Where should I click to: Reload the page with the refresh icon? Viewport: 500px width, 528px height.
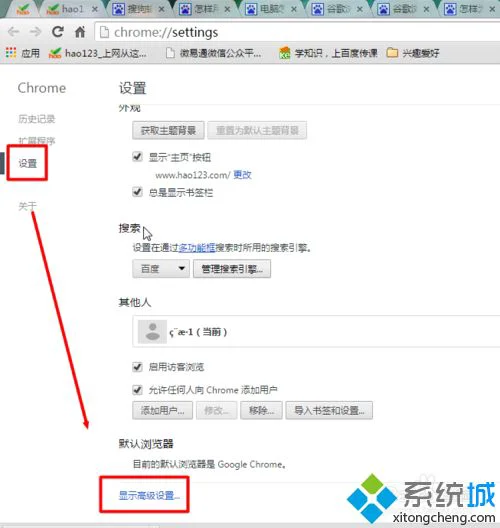(58, 32)
